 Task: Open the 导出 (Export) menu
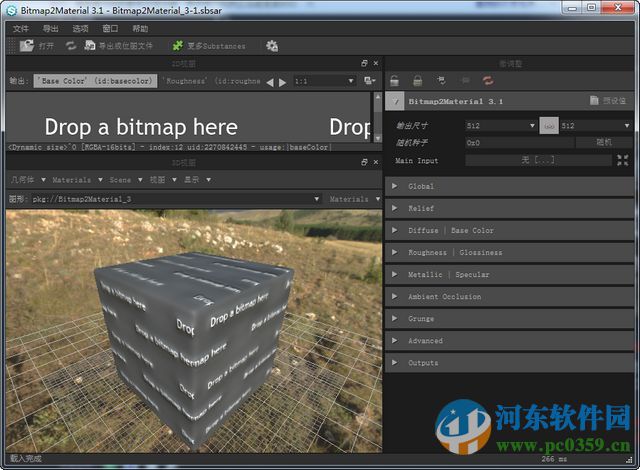point(51,29)
